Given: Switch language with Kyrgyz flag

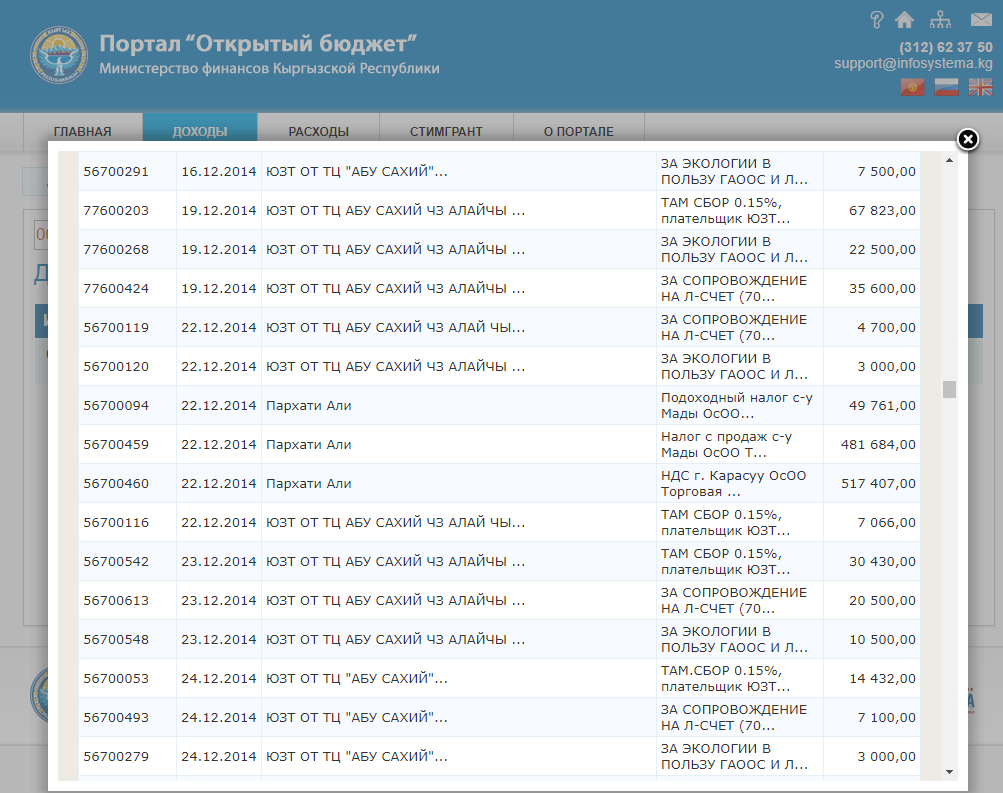Looking at the screenshot, I should tap(913, 88).
